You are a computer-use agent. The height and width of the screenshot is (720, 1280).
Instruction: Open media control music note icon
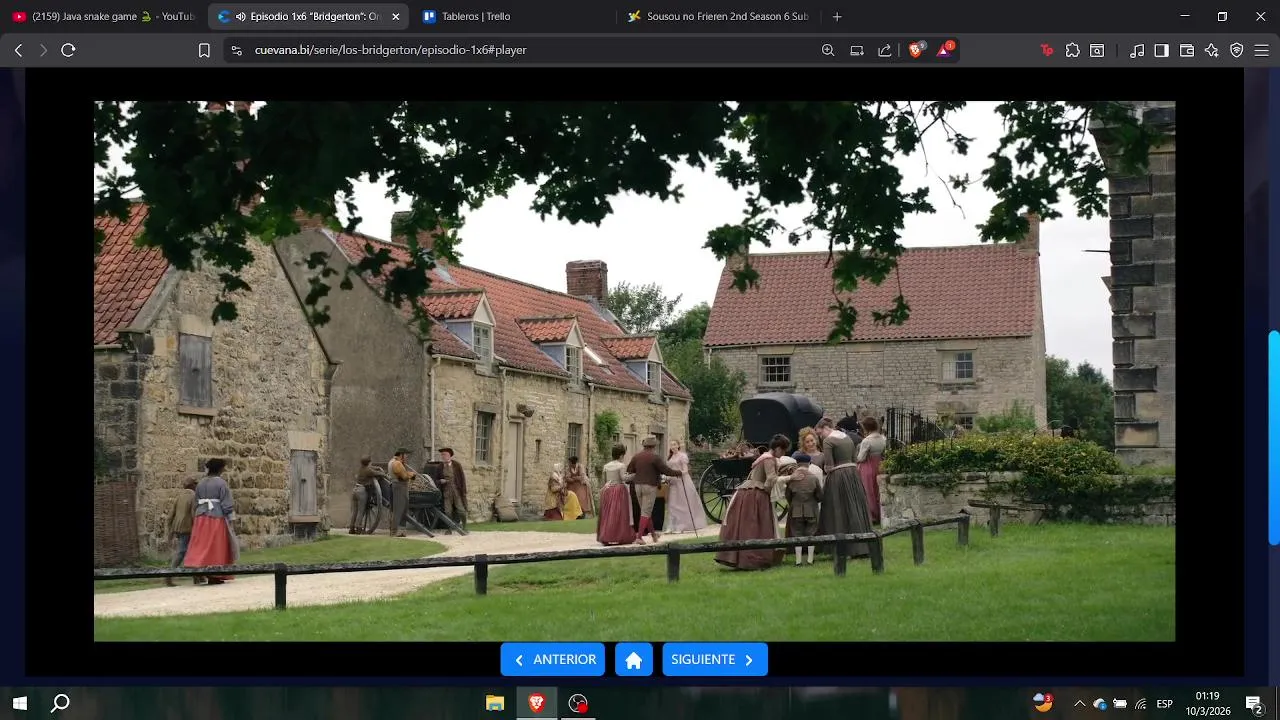1137,50
